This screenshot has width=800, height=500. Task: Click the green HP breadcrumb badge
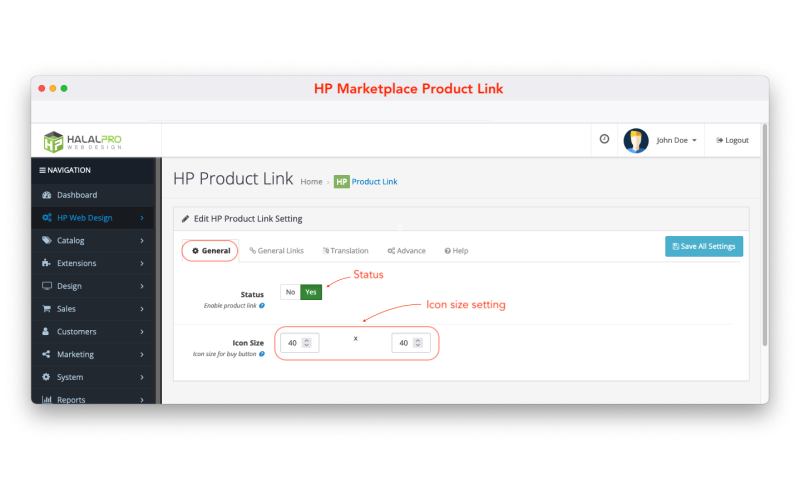[x=341, y=182]
